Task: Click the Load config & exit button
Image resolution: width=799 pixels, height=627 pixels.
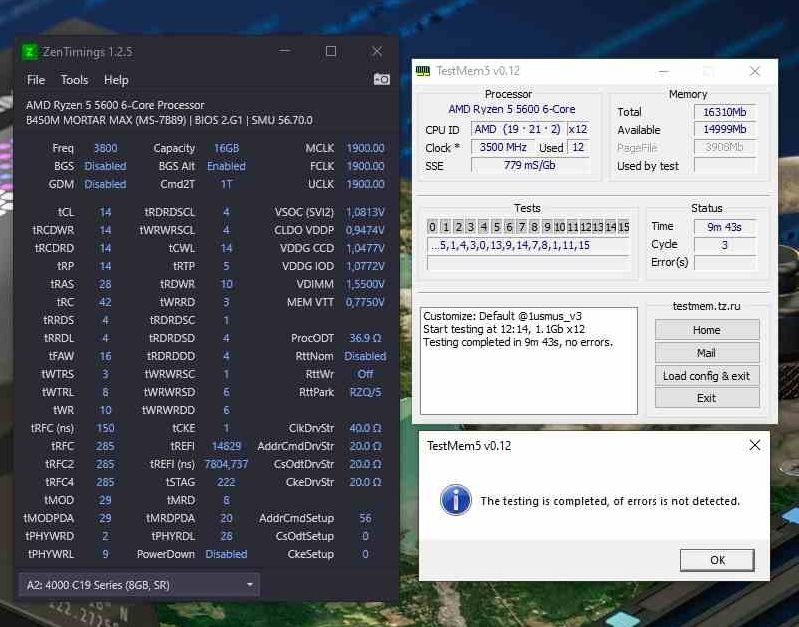Action: (706, 376)
